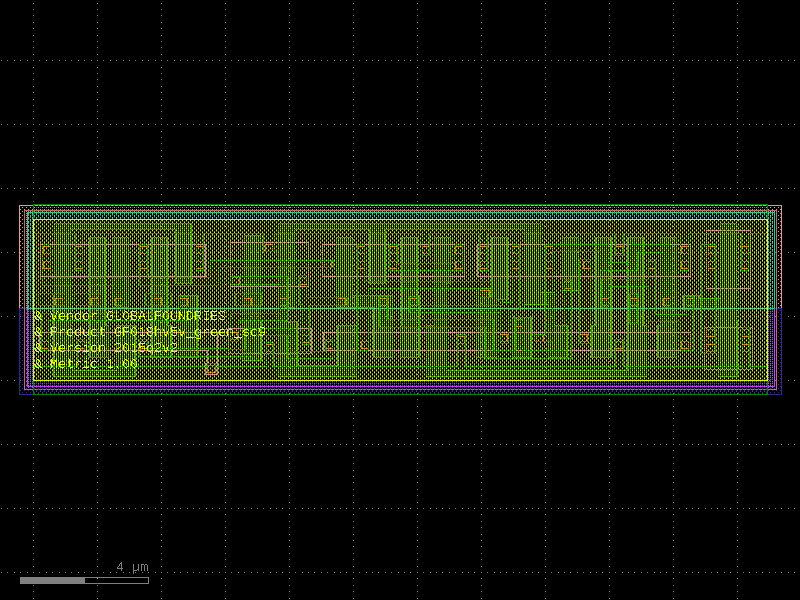Click the 4 µm scale bar
Screen dimensions: 800x600
[84, 580]
